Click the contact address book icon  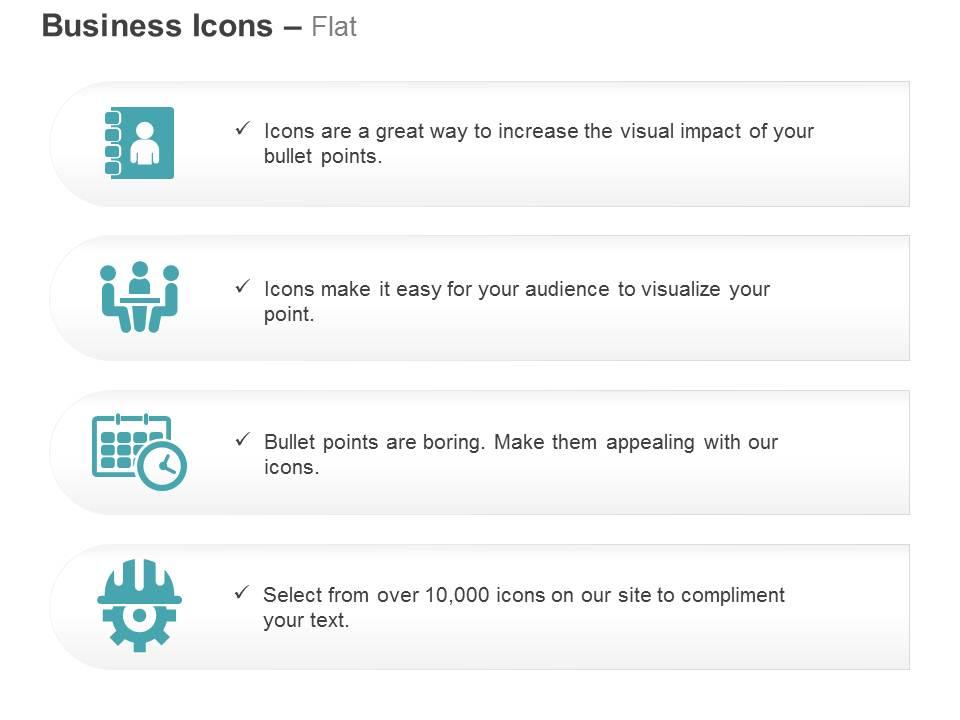(x=140, y=143)
